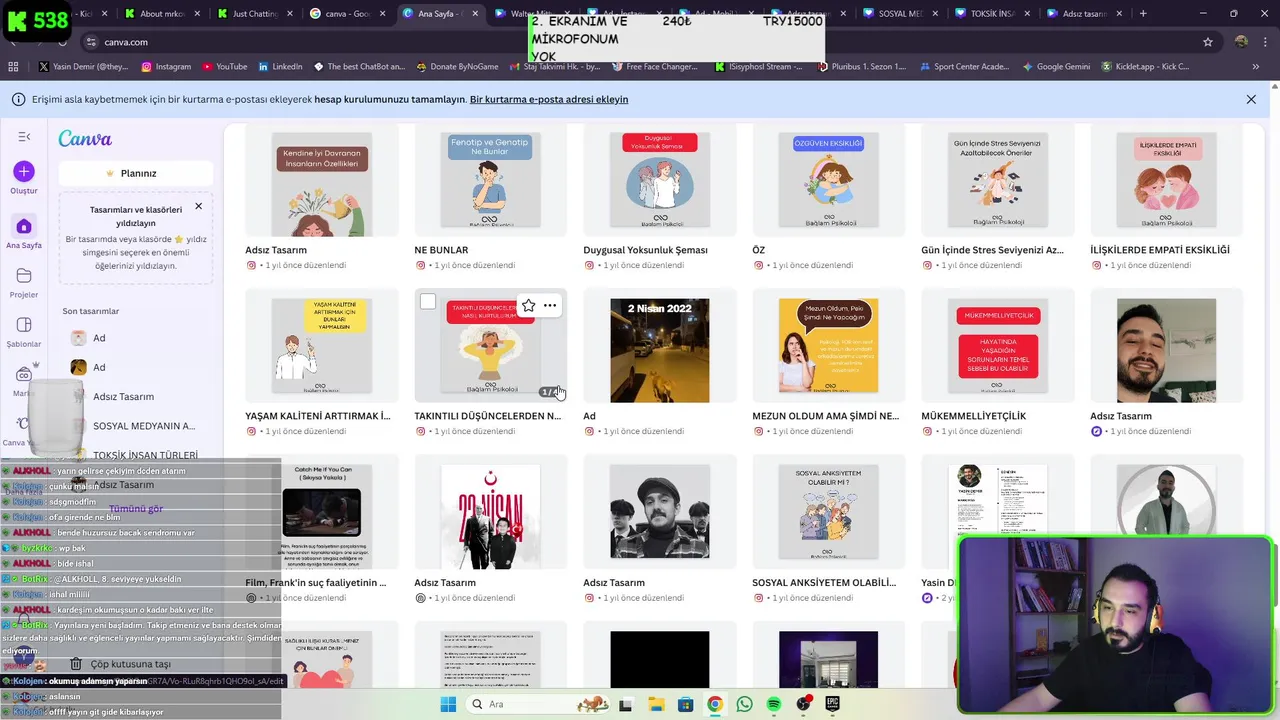This screenshot has width=1280, height=720.
Task: Star the TAKINTILI DÜŞÜNCELERDEN design
Action: (x=528, y=305)
